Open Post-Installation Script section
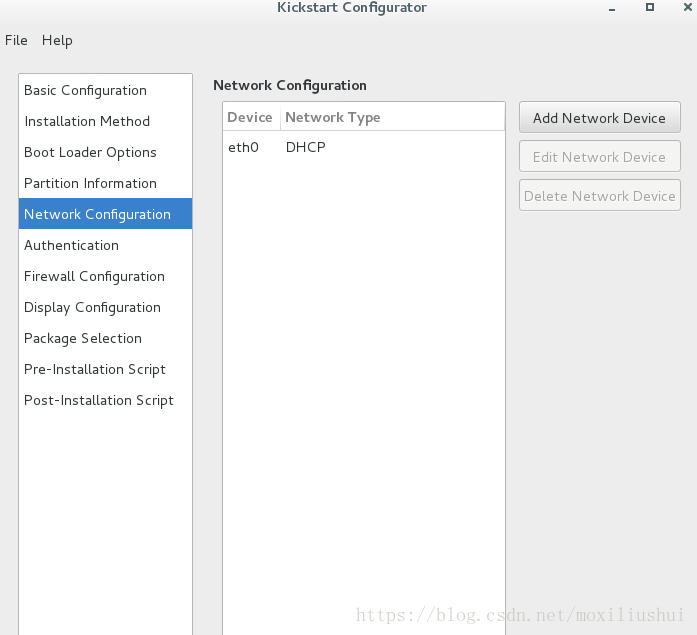Screen dimensions: 697x635 coord(105,401)
